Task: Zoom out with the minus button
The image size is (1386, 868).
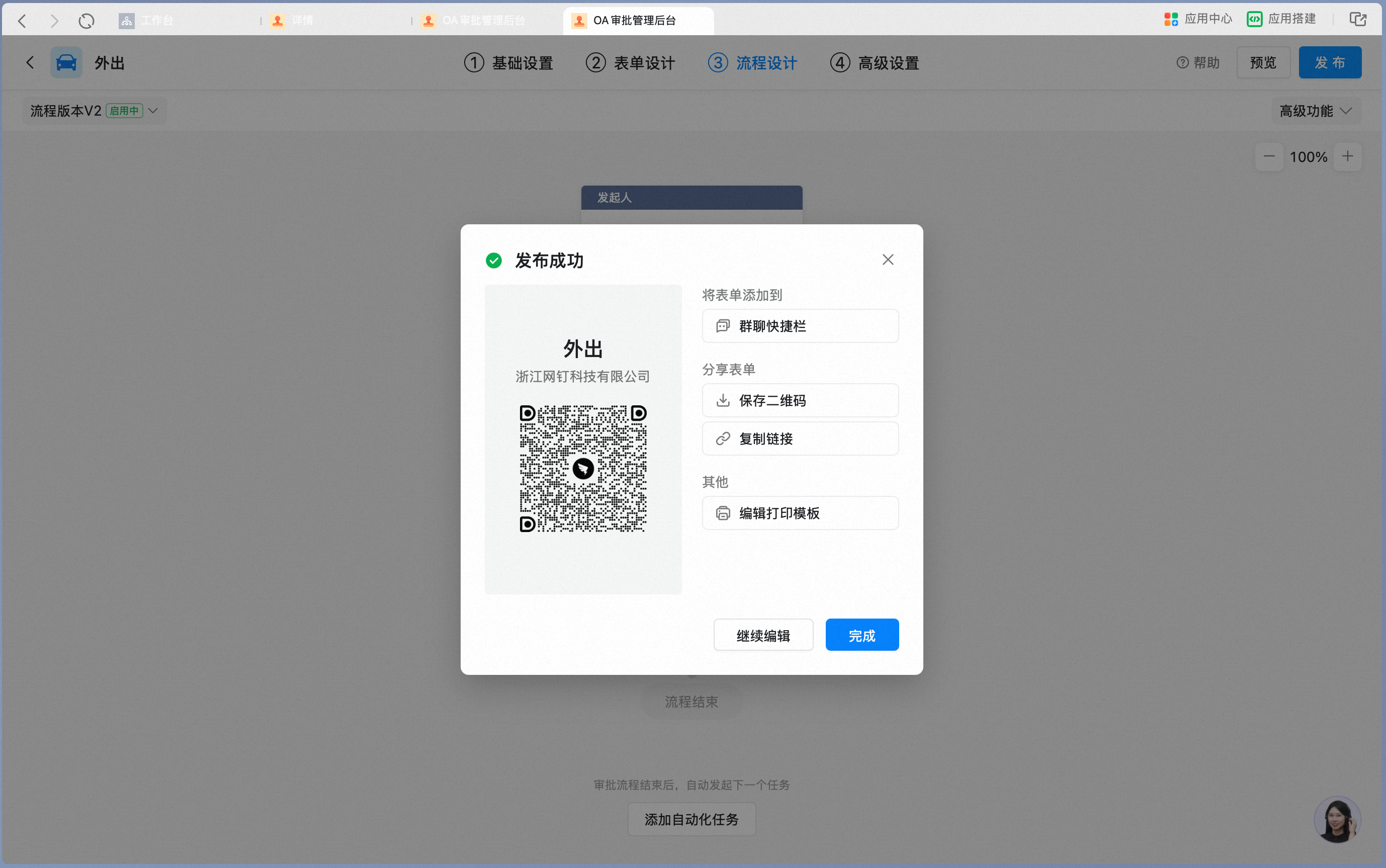Action: pos(1269,157)
